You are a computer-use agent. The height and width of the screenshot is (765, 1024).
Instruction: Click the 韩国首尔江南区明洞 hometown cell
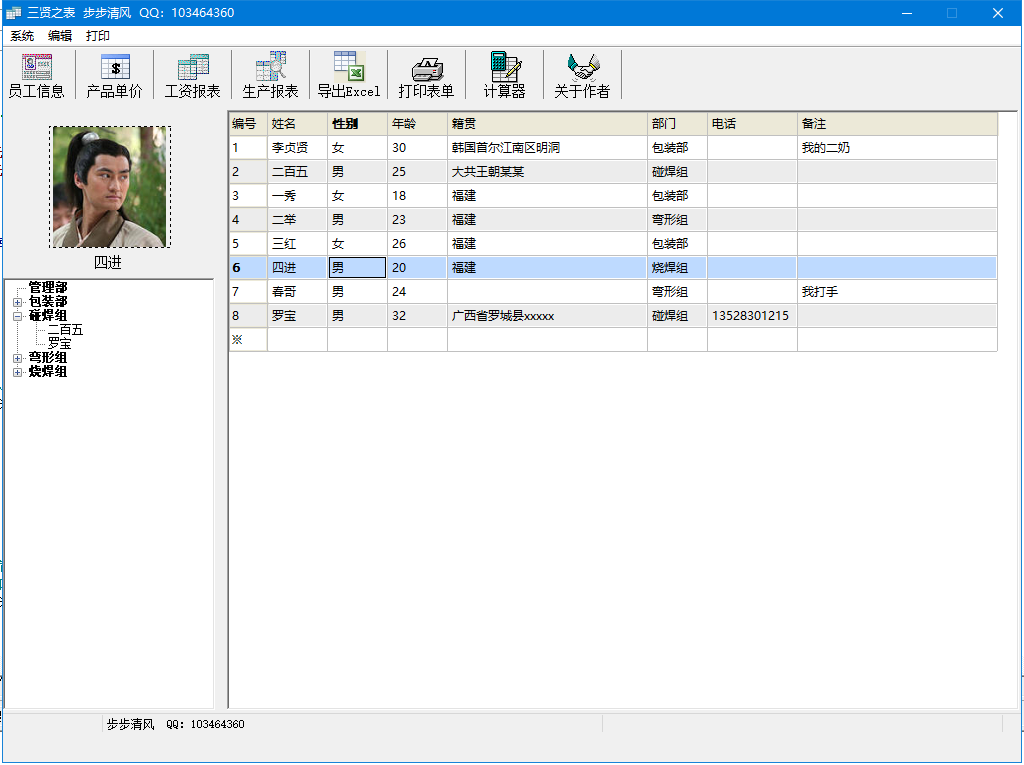pos(547,148)
